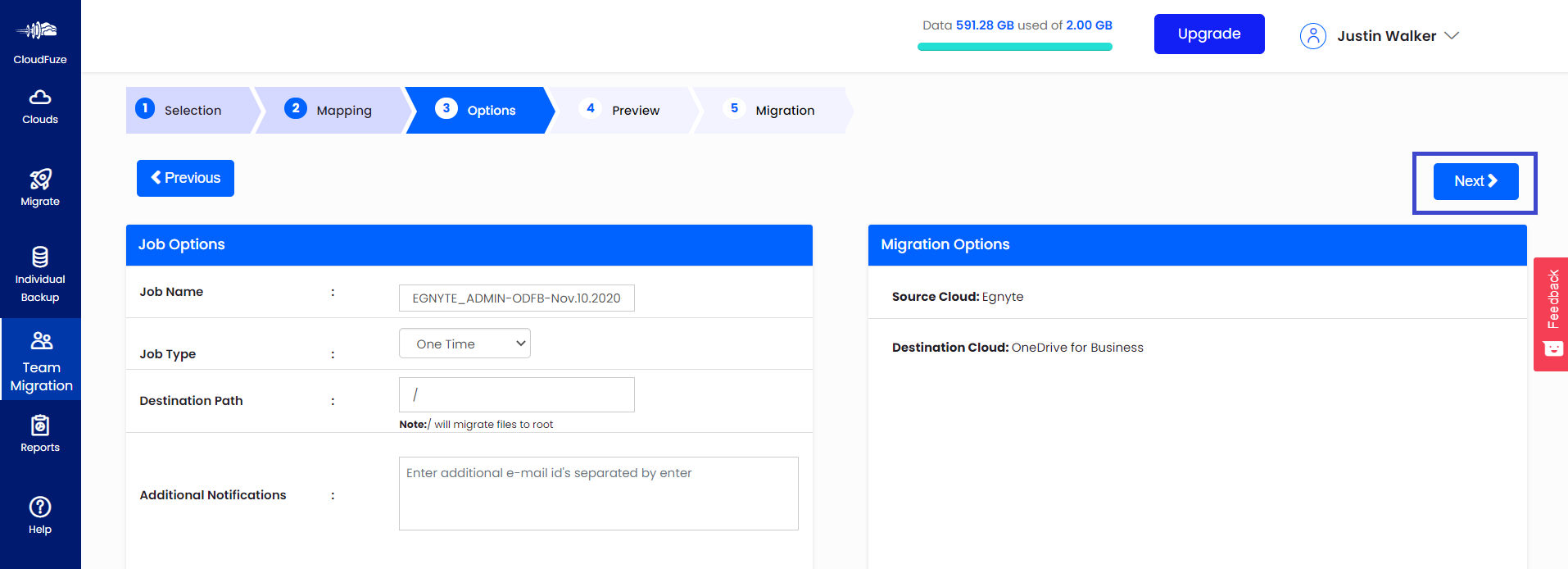Open Individual Backup database icon
Image resolution: width=1568 pixels, height=569 pixels.
pyautogui.click(x=40, y=257)
